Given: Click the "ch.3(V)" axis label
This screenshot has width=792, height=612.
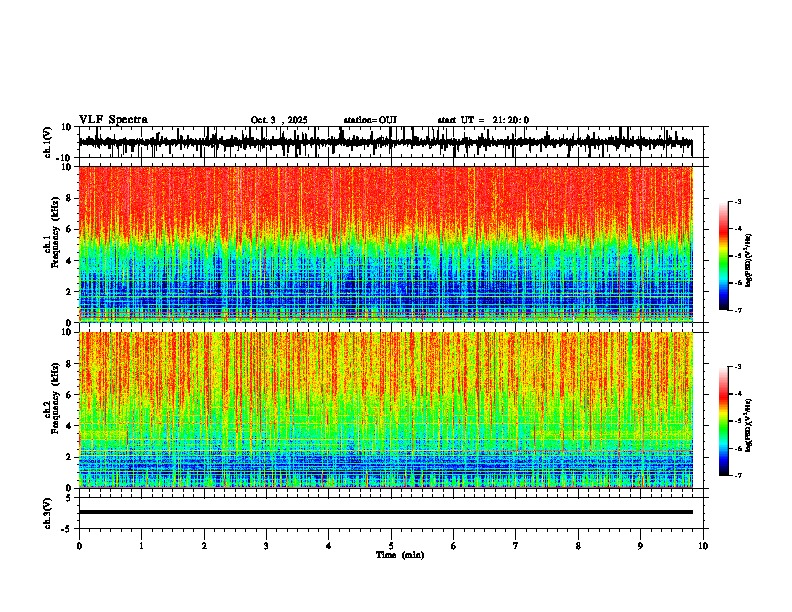Looking at the screenshot, I should coord(48,513).
